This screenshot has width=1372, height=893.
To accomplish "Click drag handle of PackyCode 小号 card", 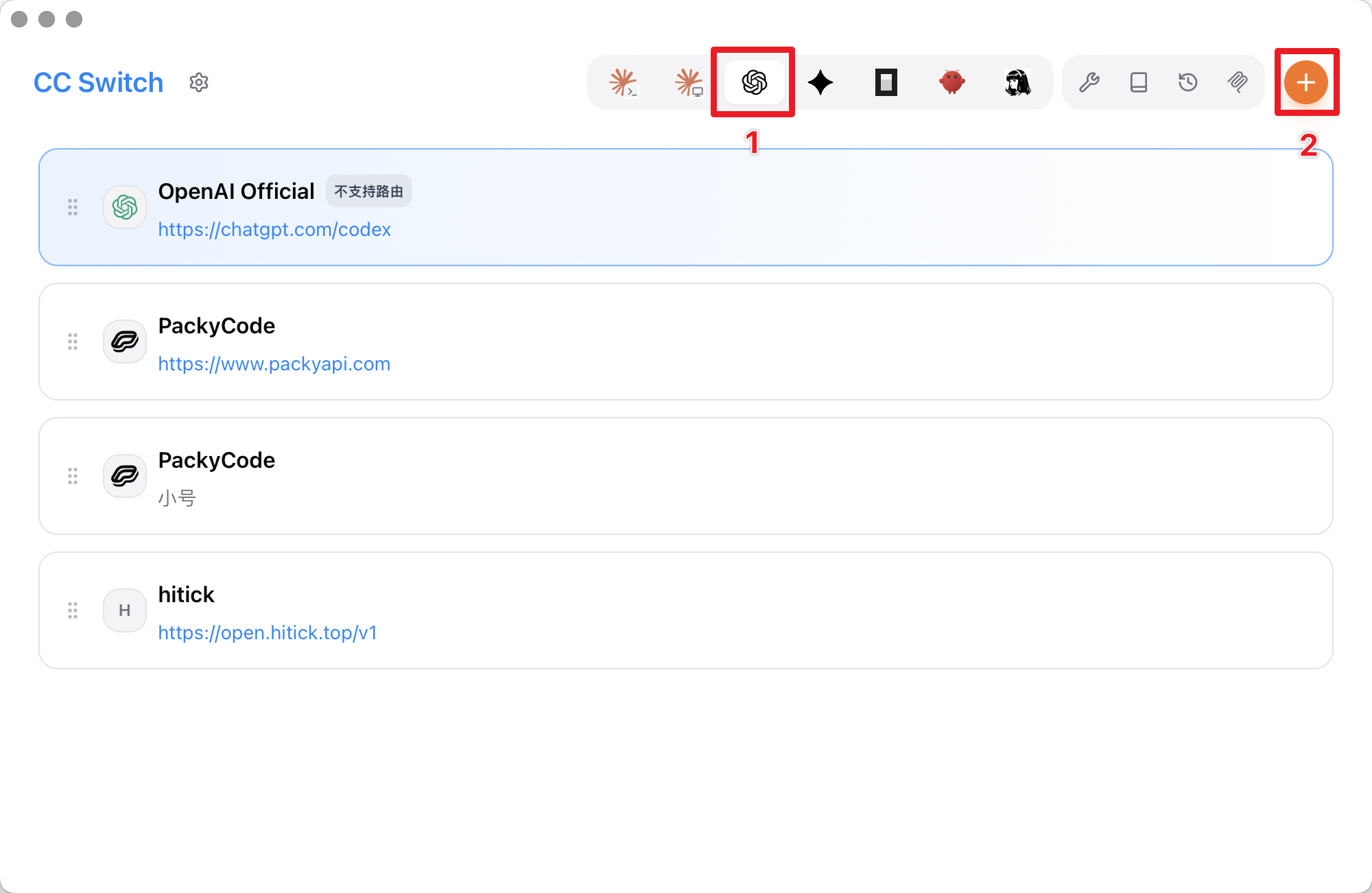I will 73,476.
